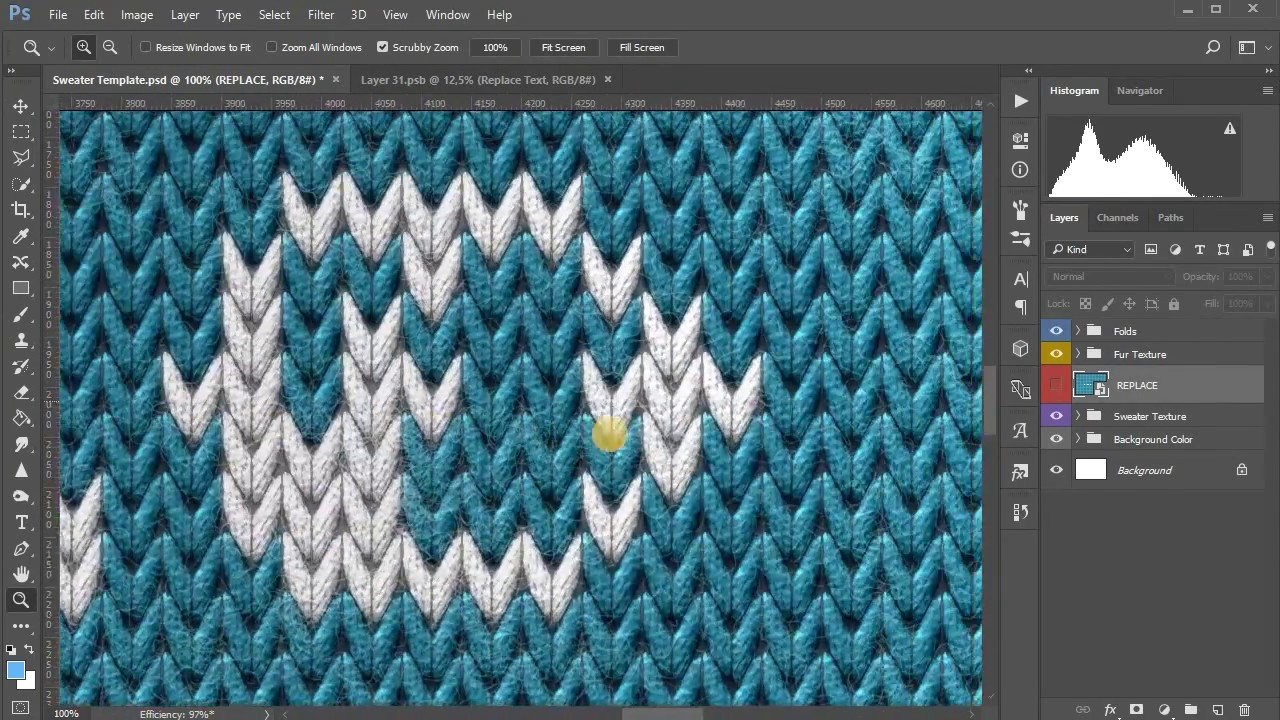Create a new layer
1280x720 pixels.
pyautogui.click(x=1217, y=710)
